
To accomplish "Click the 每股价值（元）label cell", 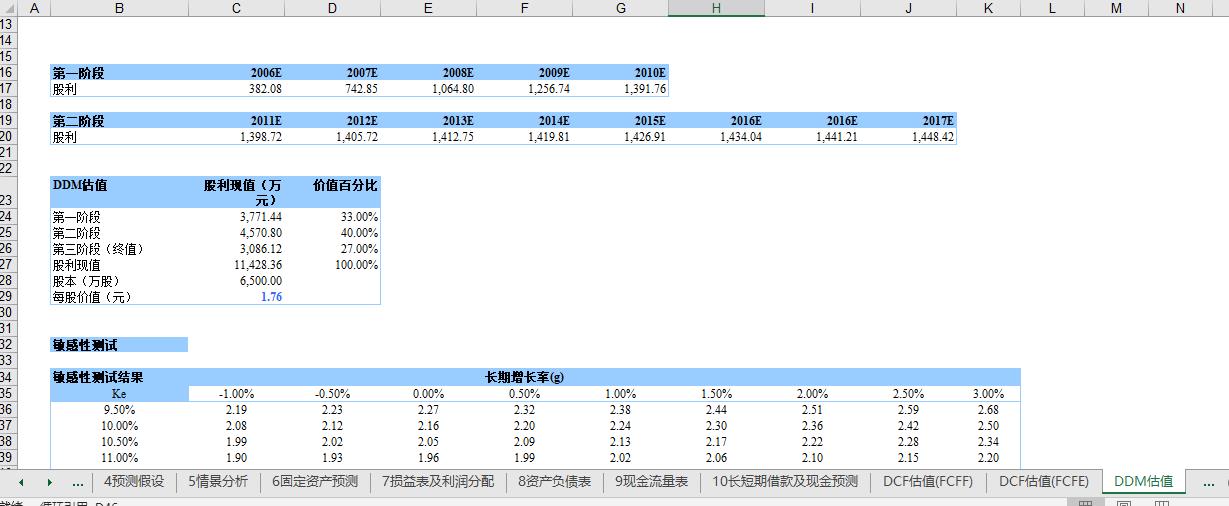I will (x=119, y=296).
